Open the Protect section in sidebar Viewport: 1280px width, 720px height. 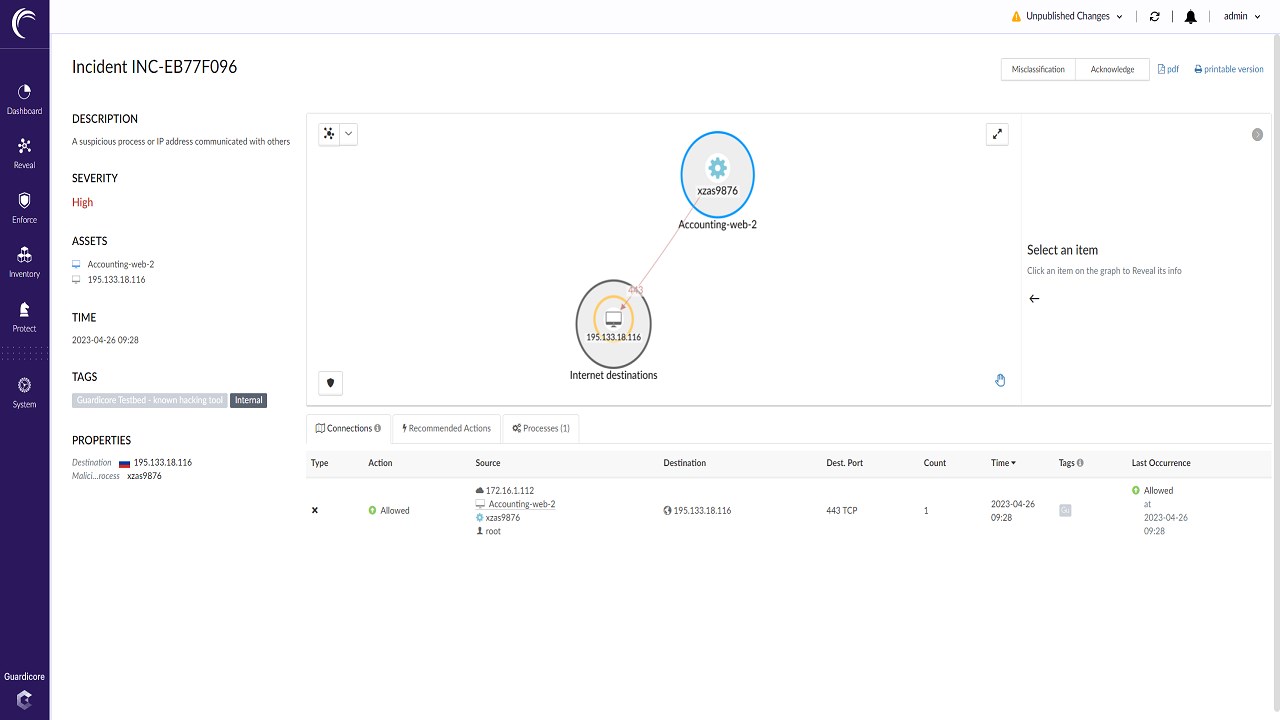(x=24, y=317)
